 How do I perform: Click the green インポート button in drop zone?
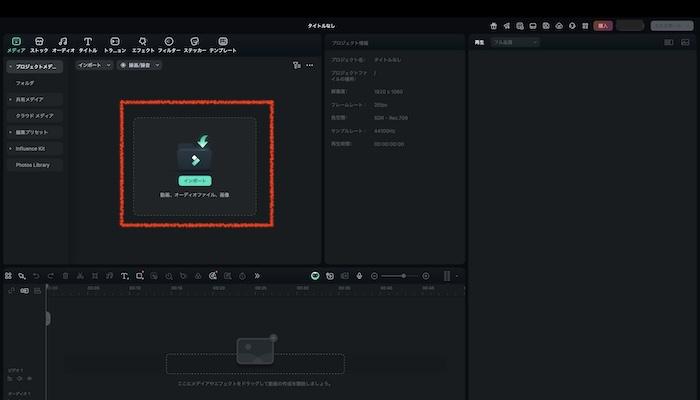(x=195, y=180)
